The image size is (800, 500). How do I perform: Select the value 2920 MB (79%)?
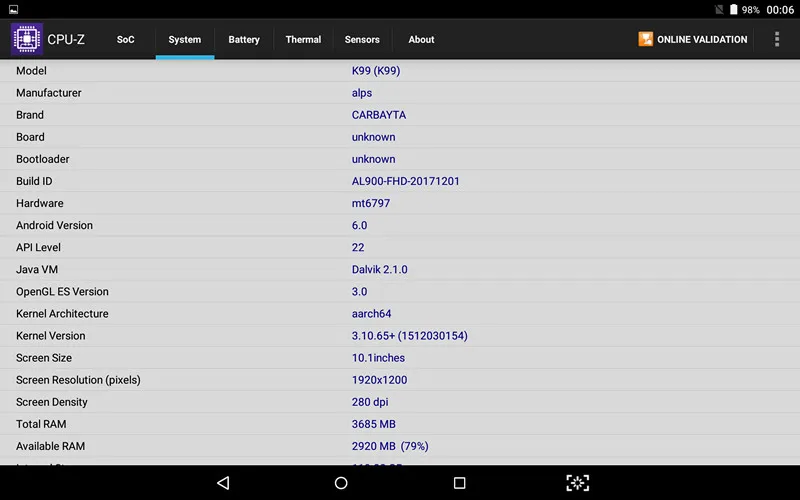390,446
